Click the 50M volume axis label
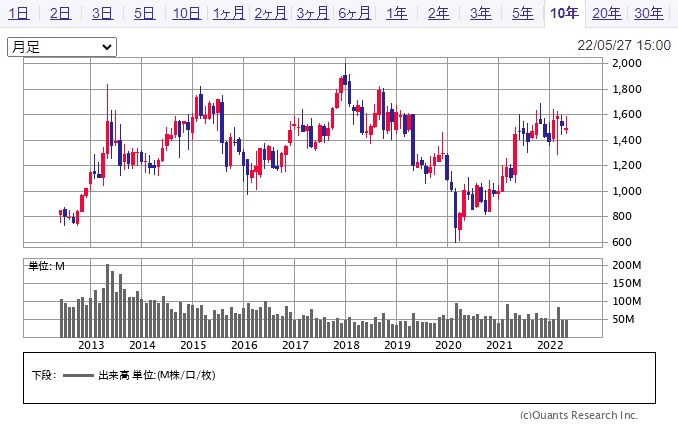This screenshot has width=678, height=428. coord(623,319)
